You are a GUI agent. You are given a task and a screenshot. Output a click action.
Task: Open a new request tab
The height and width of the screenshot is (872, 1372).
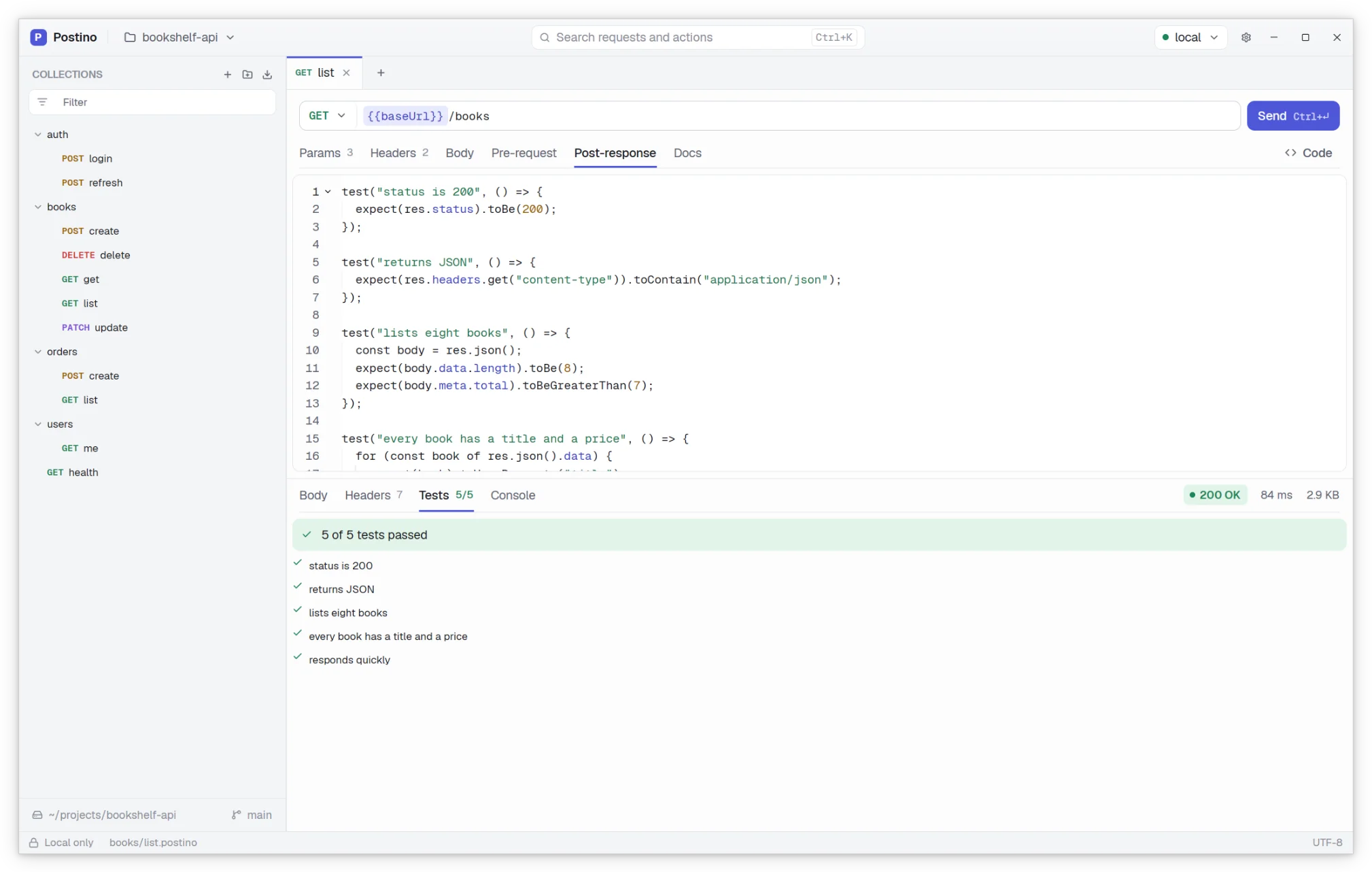pyautogui.click(x=381, y=73)
